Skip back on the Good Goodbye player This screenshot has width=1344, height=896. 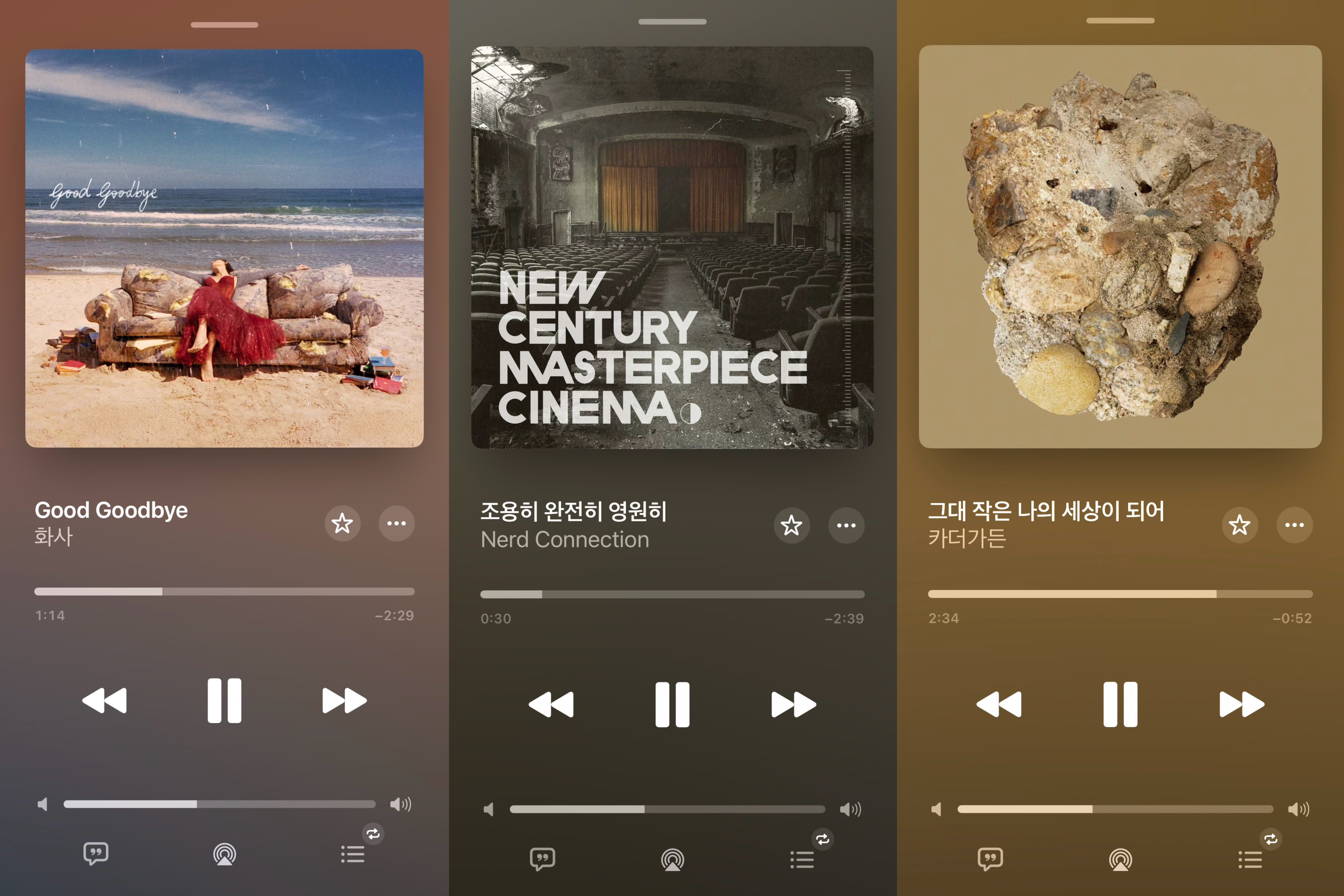click(105, 700)
